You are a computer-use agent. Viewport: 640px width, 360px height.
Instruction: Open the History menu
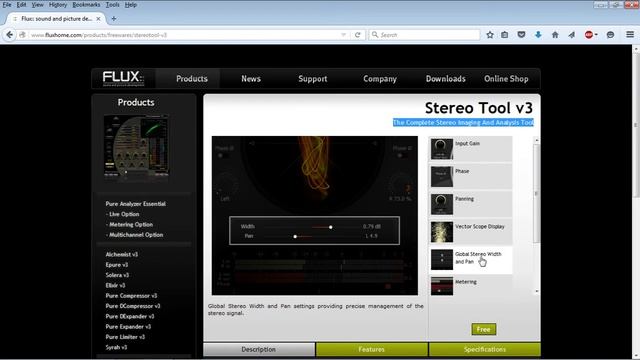(x=58, y=5)
